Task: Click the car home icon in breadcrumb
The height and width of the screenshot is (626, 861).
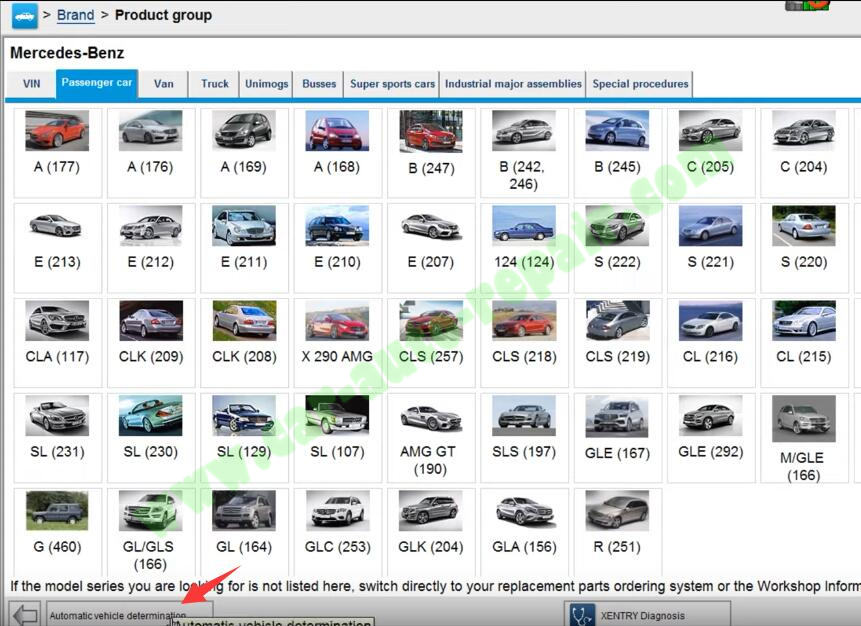Action: click(24, 15)
